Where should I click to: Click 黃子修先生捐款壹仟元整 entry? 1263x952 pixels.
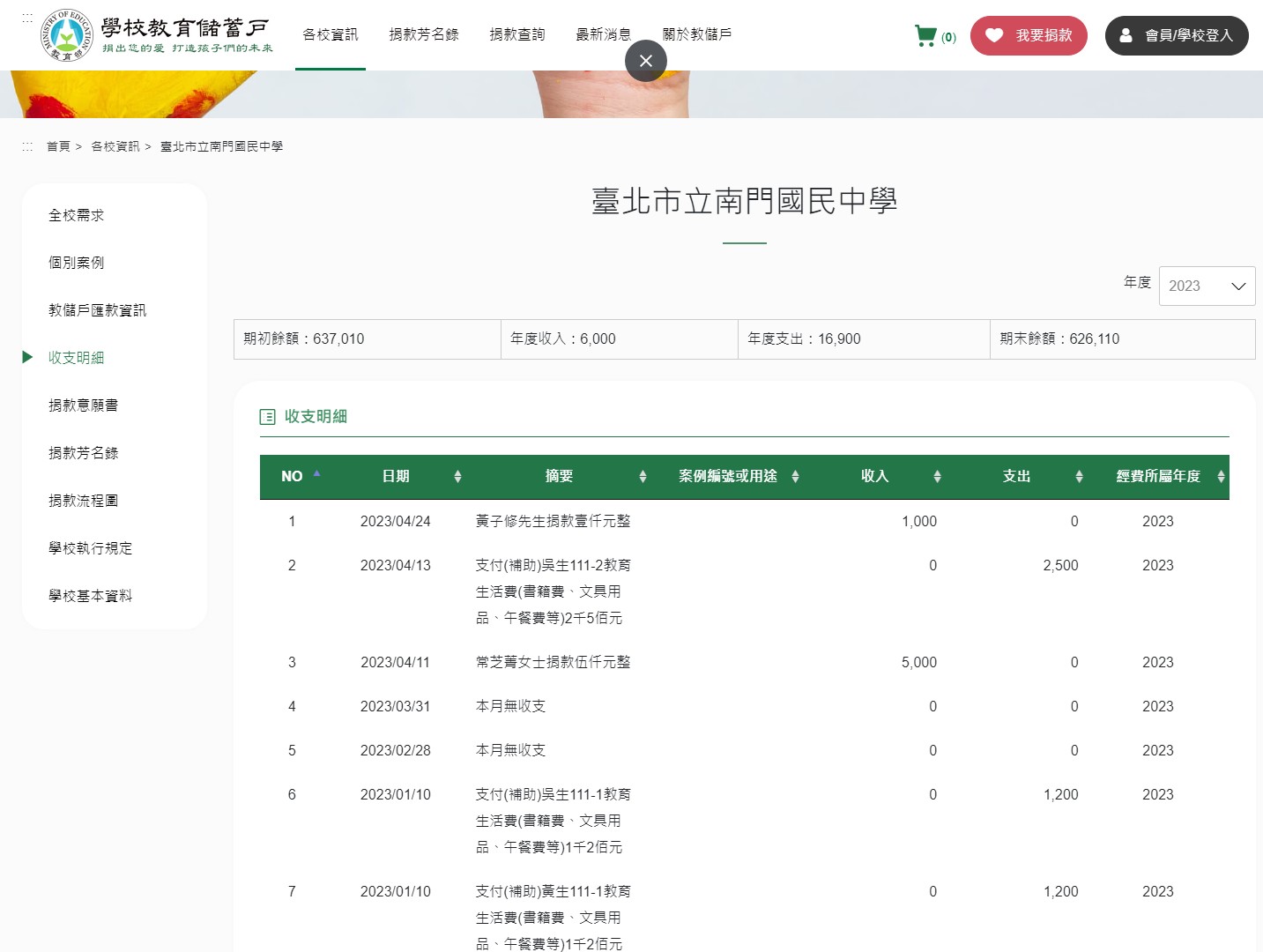[x=553, y=521]
